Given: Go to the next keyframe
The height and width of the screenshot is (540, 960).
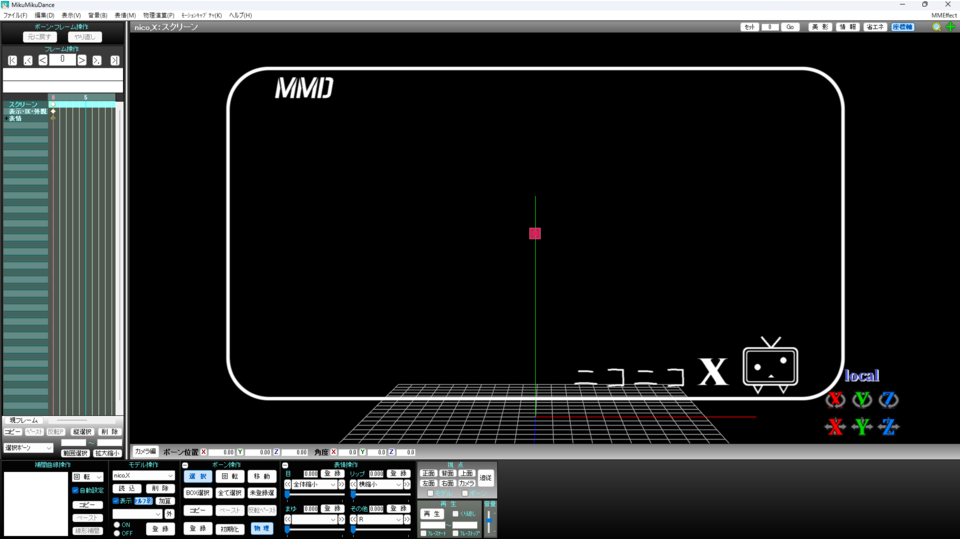Looking at the screenshot, I should pos(97,60).
